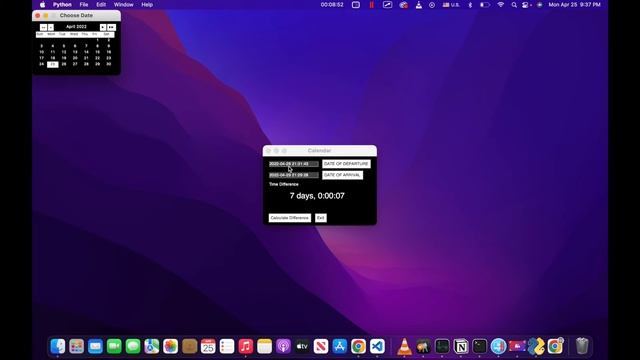This screenshot has width=640, height=360.
Task: Open App Store from the dock
Action: point(340,346)
